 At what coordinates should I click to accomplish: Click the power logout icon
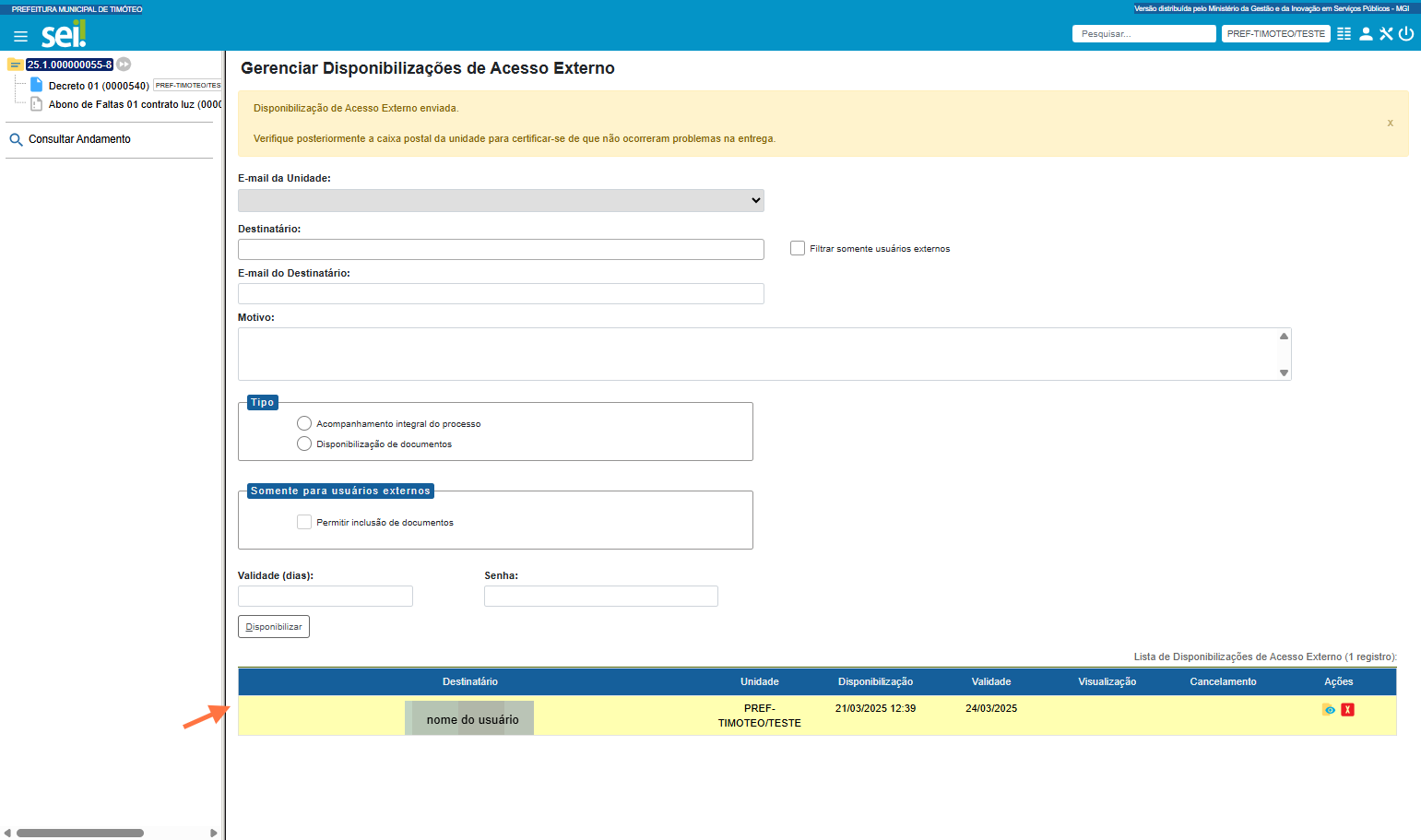click(1406, 33)
